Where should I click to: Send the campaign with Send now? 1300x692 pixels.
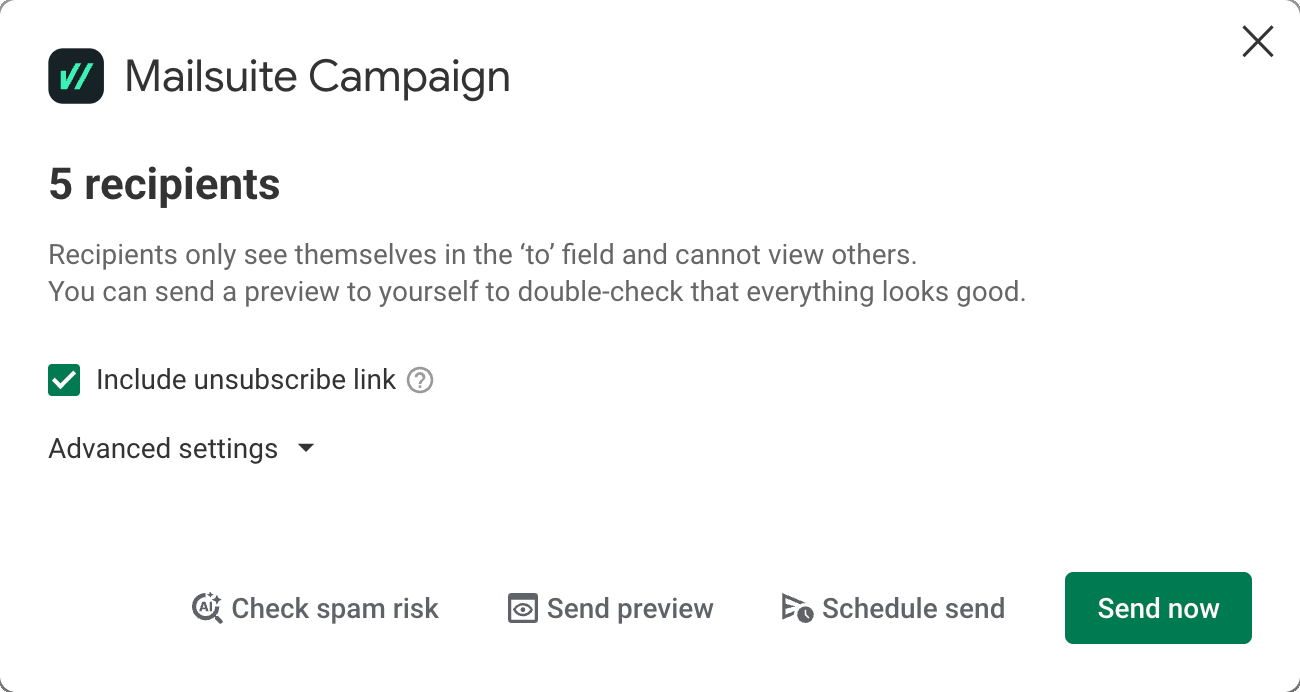[1158, 608]
